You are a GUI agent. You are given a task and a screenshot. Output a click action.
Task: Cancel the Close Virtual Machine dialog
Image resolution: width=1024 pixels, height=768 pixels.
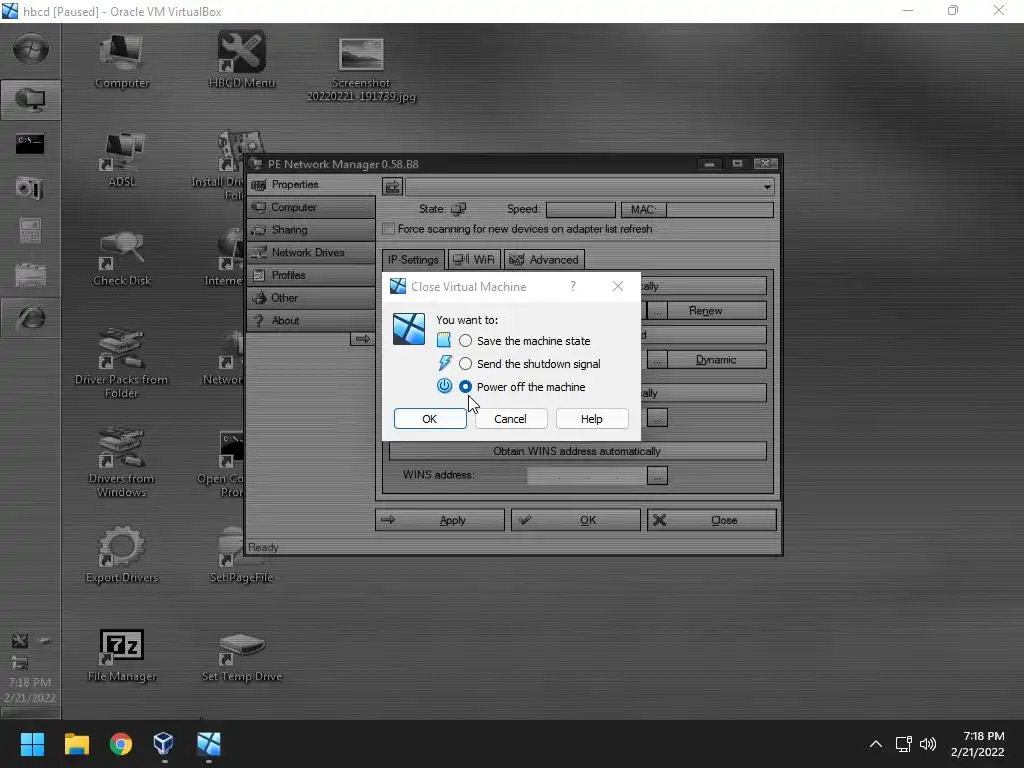tap(511, 419)
